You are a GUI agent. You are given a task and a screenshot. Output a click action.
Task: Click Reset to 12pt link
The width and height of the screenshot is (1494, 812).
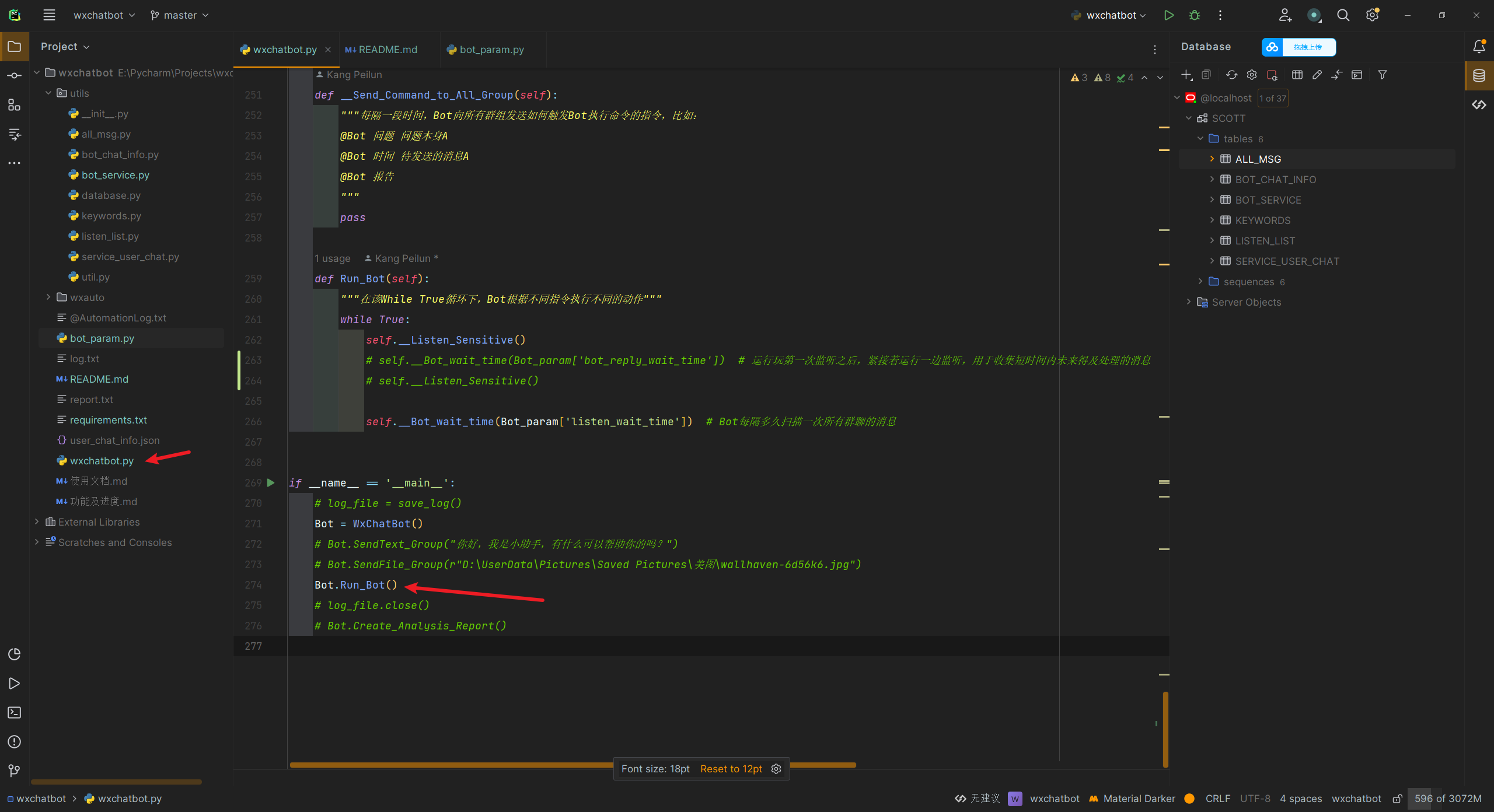click(731, 769)
